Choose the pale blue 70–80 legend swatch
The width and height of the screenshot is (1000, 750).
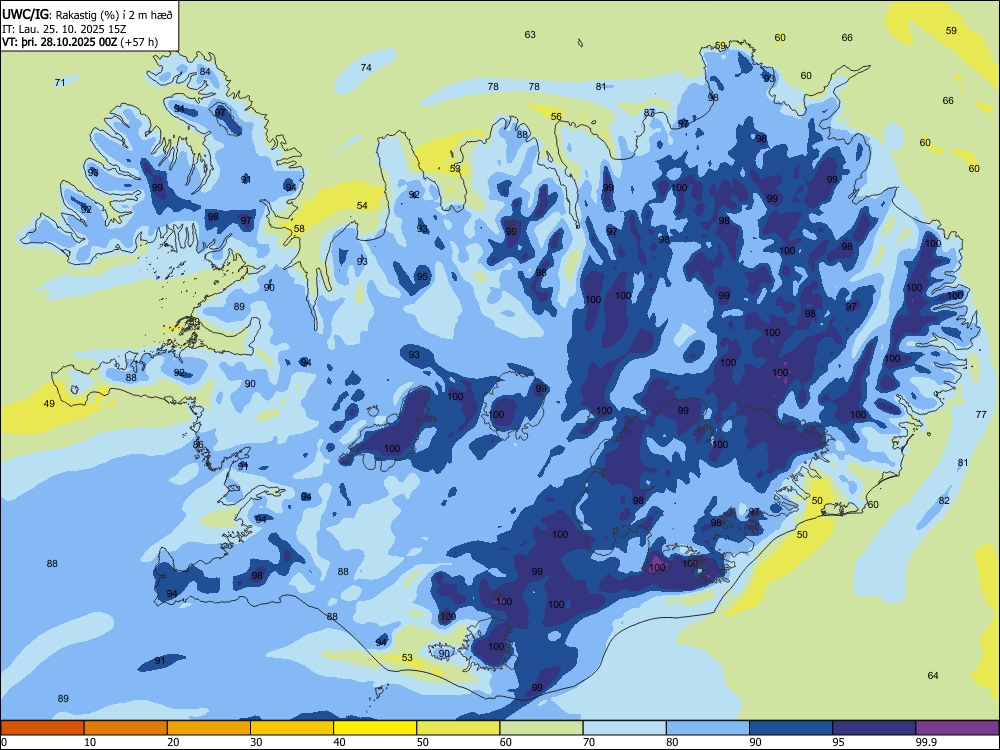point(624,728)
